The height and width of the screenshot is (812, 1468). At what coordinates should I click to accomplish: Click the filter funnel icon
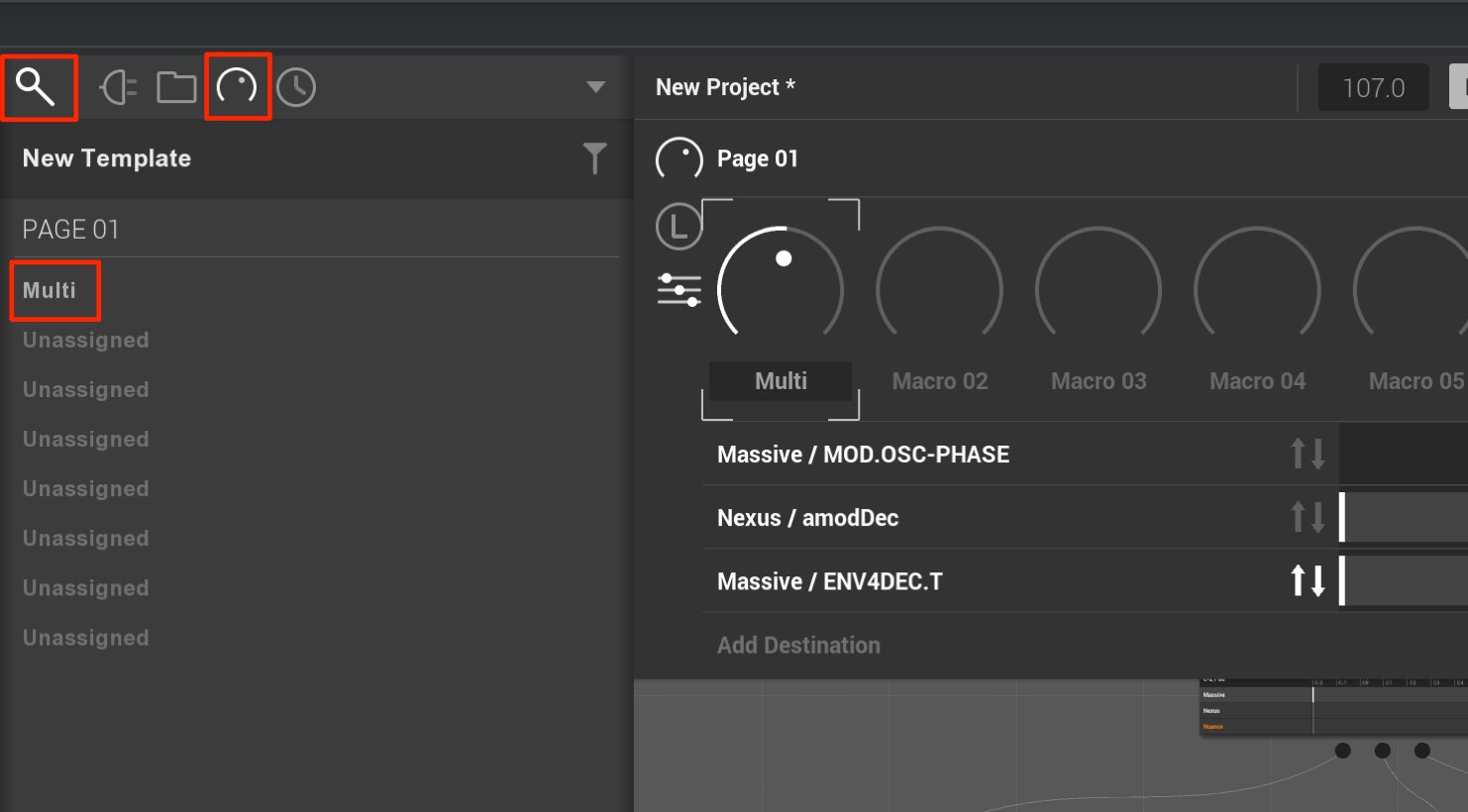594,158
